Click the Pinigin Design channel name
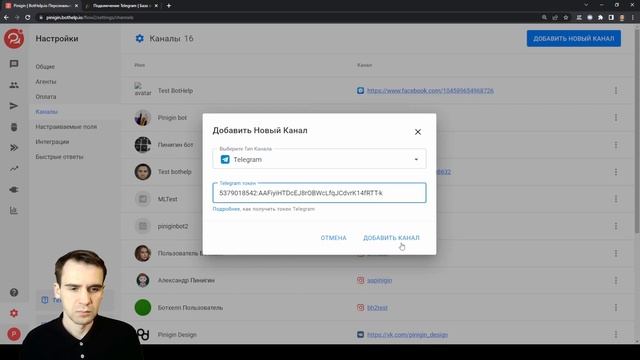This screenshot has height=360, width=640. (x=177, y=335)
